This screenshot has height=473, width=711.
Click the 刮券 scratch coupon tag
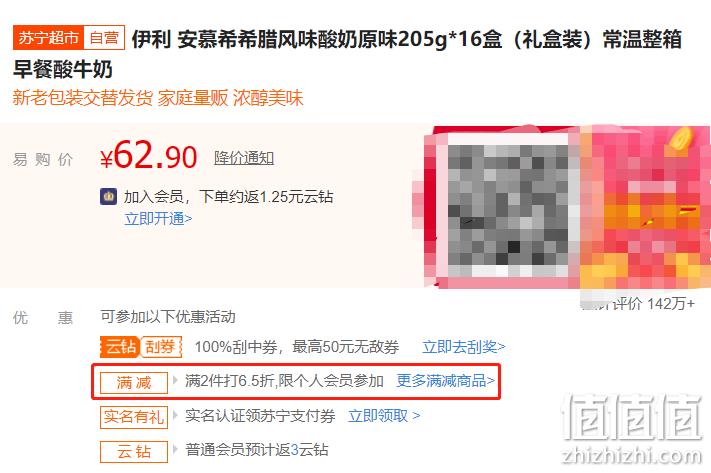pos(161,347)
